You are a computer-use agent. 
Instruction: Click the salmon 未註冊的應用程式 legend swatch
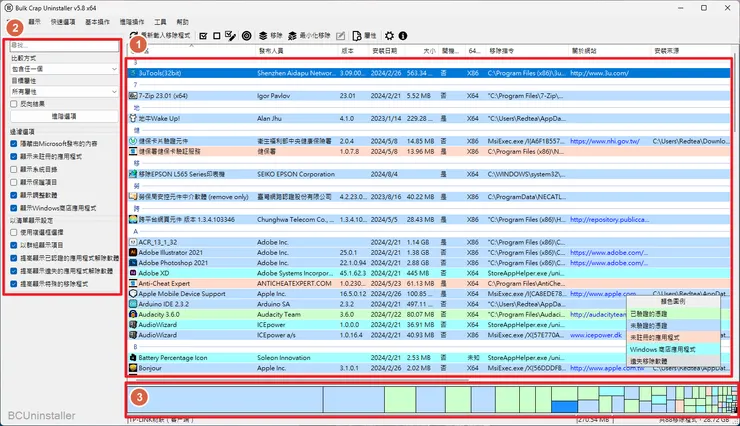pyautogui.click(x=673, y=337)
